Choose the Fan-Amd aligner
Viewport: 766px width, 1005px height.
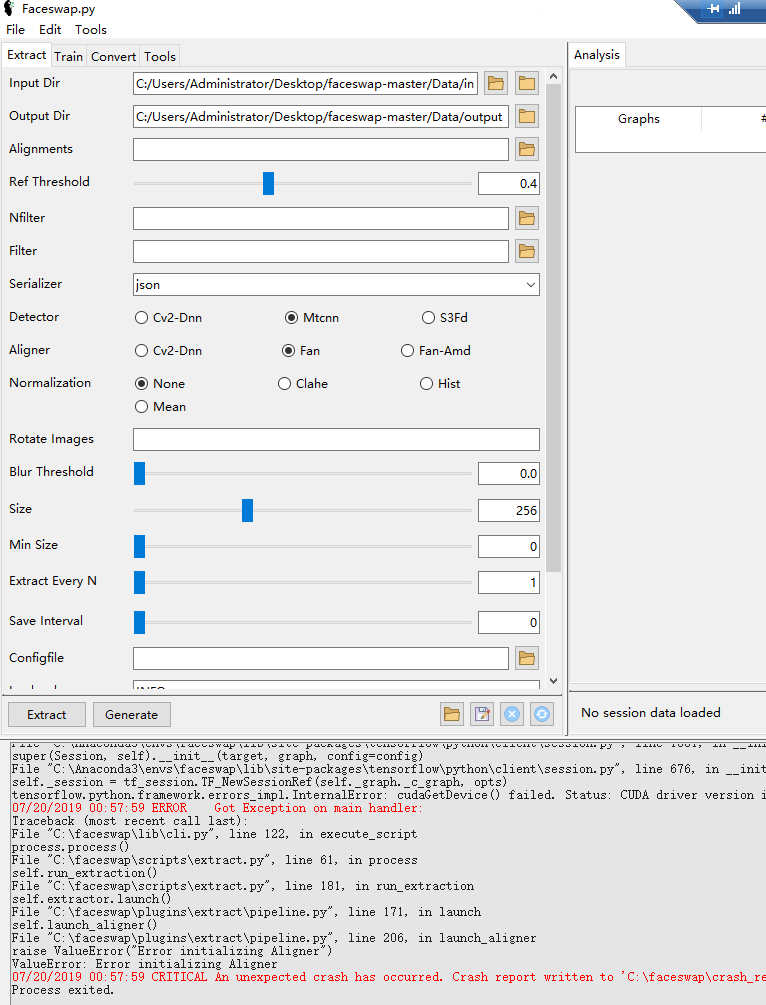point(436,351)
